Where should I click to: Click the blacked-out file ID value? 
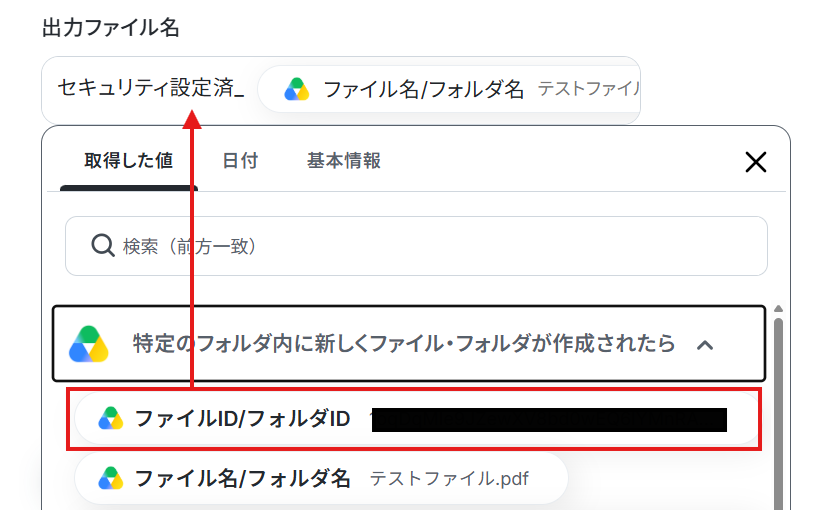point(549,419)
